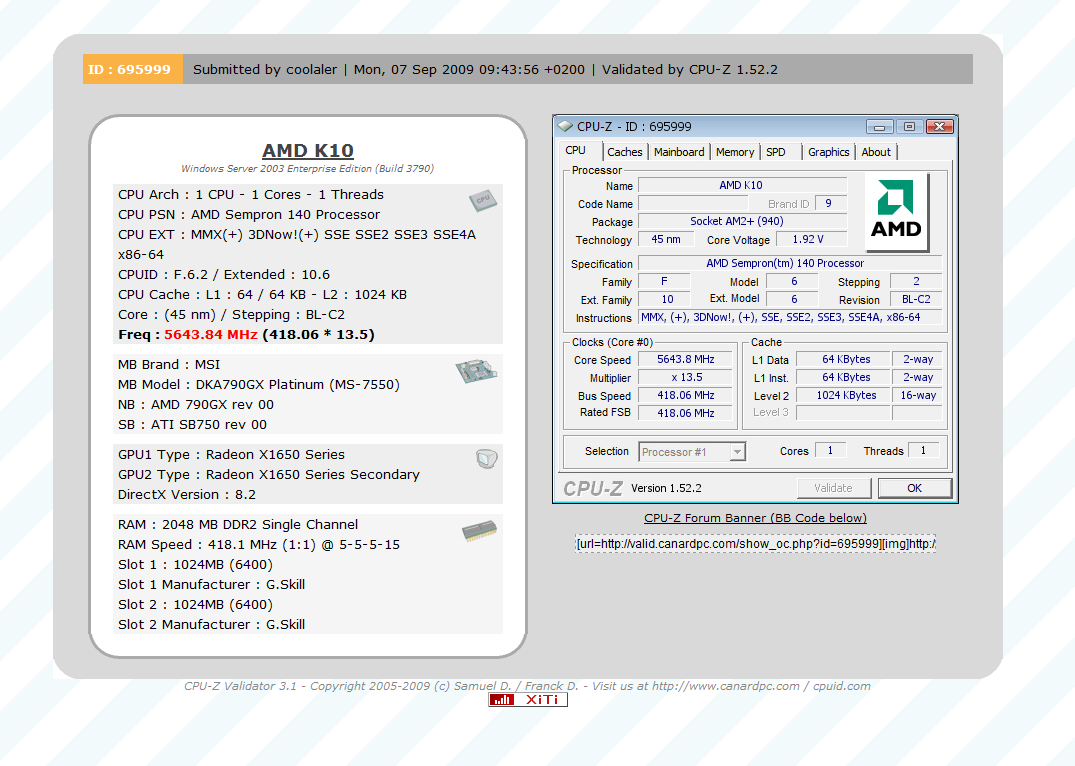Click the ID : 695999 orange badge
The image size is (1075, 766).
click(x=132, y=69)
